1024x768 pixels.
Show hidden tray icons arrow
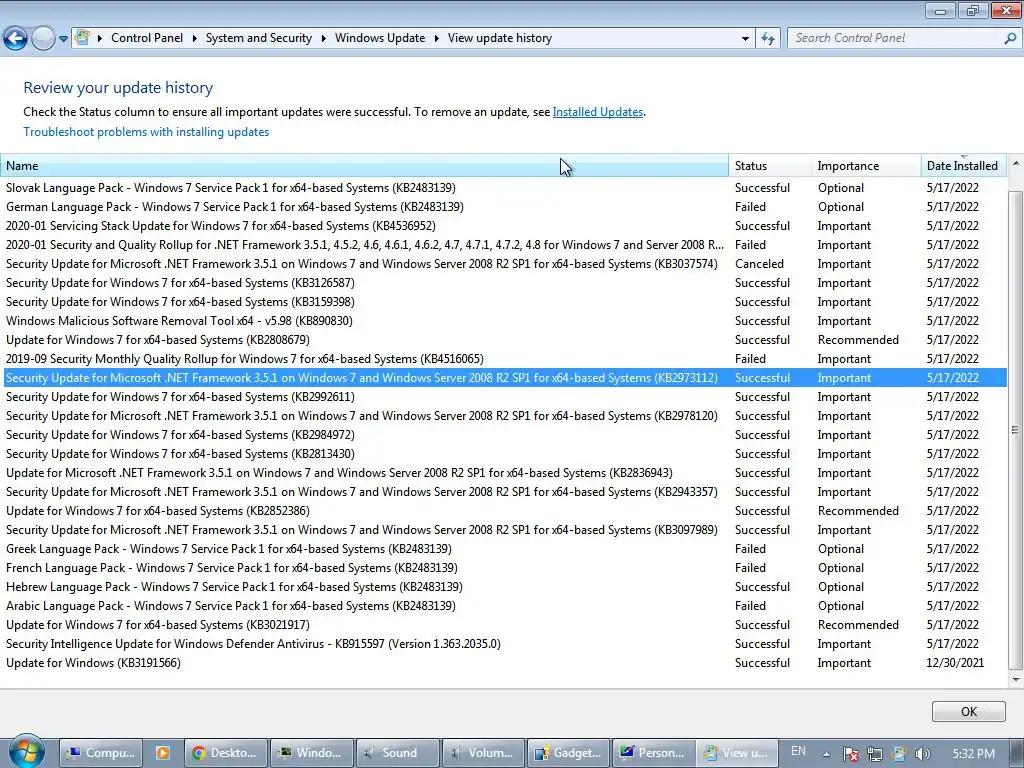point(826,754)
